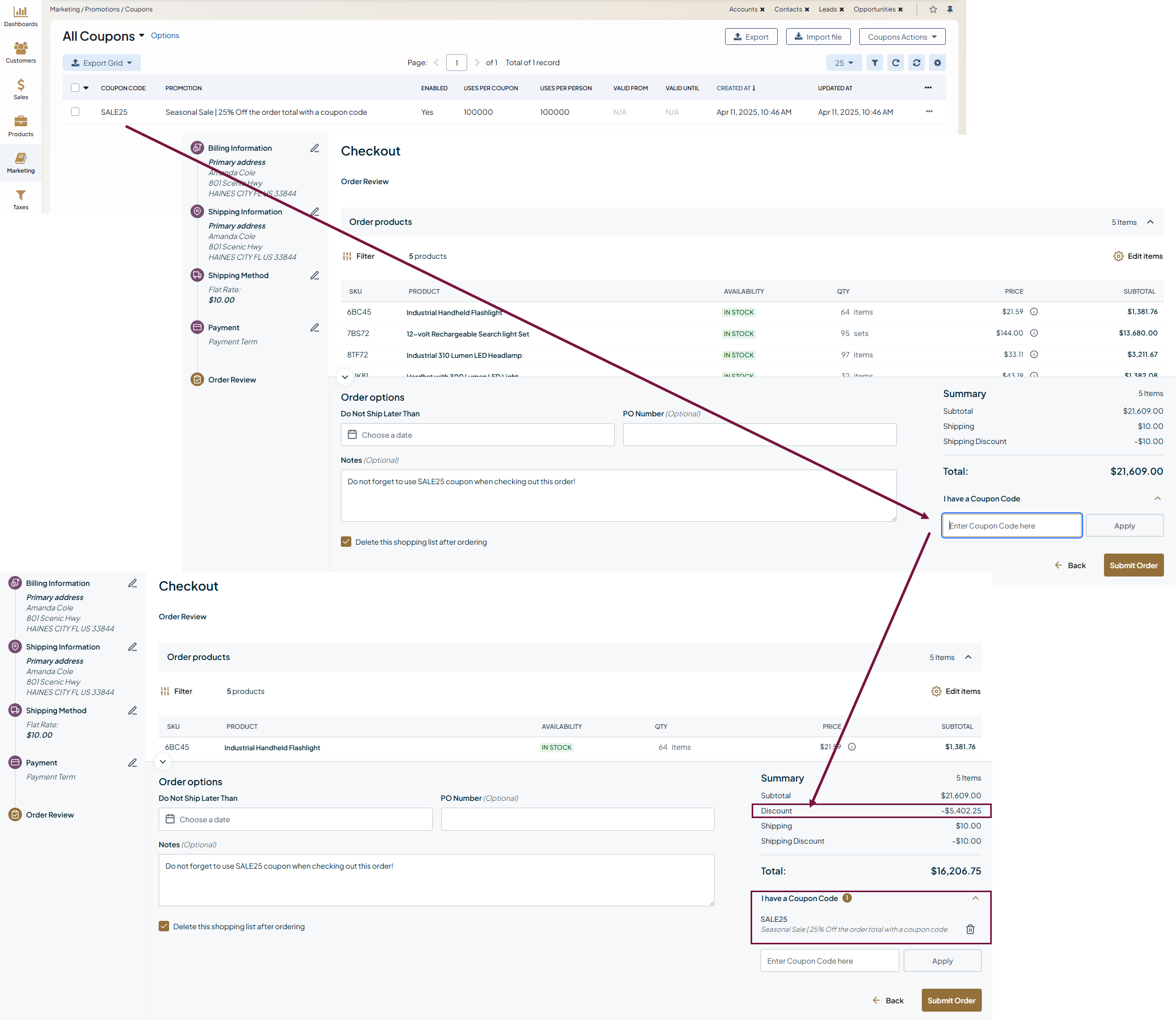Open the Marketing sidebar menu item
The height and width of the screenshot is (1020, 1176).
(x=20, y=163)
